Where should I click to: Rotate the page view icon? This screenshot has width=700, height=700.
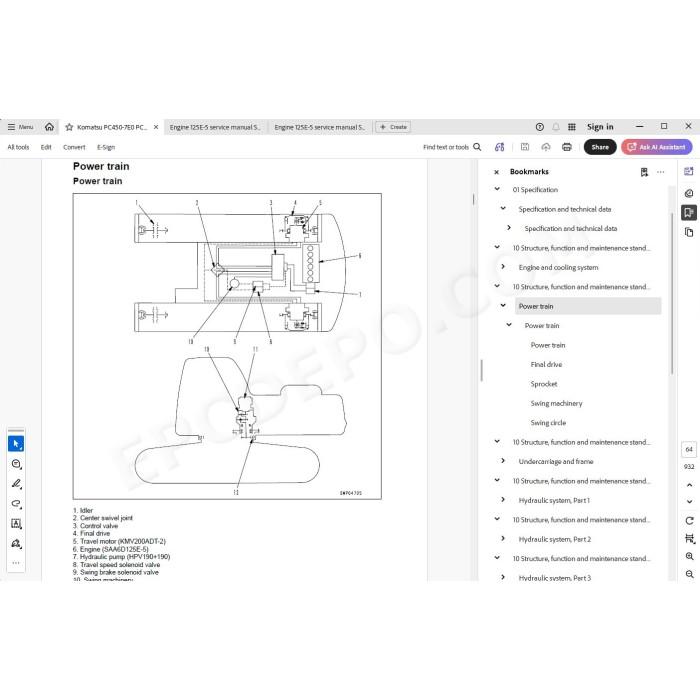[x=689, y=521]
